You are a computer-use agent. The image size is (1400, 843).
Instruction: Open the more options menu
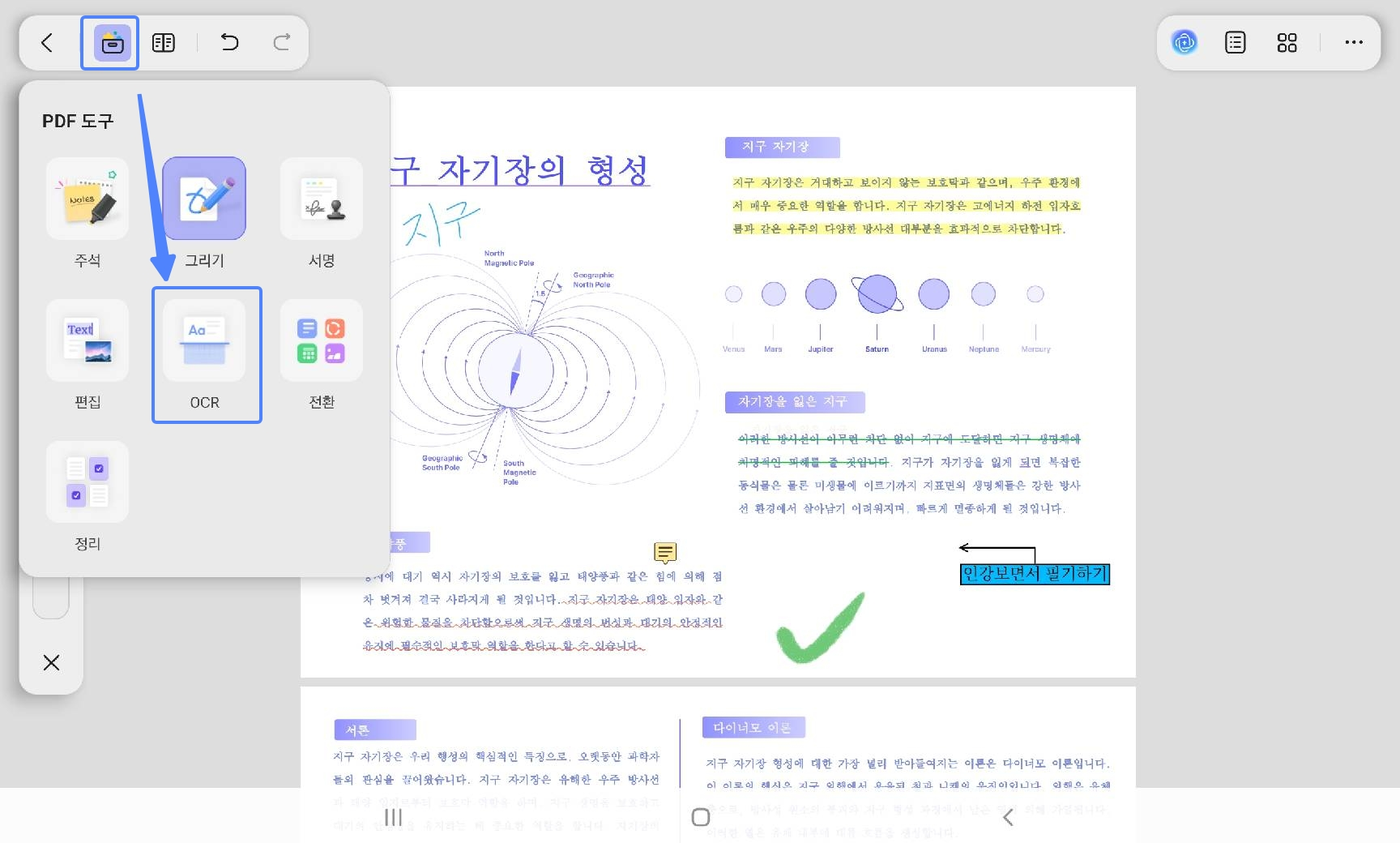pyautogui.click(x=1354, y=42)
